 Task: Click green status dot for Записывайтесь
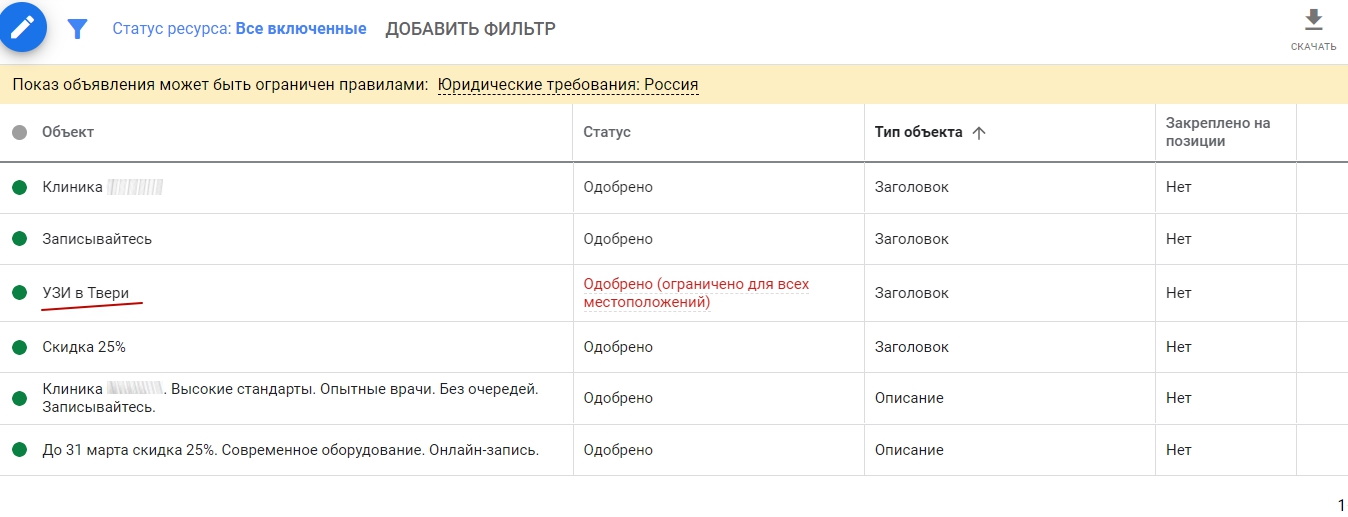19,239
